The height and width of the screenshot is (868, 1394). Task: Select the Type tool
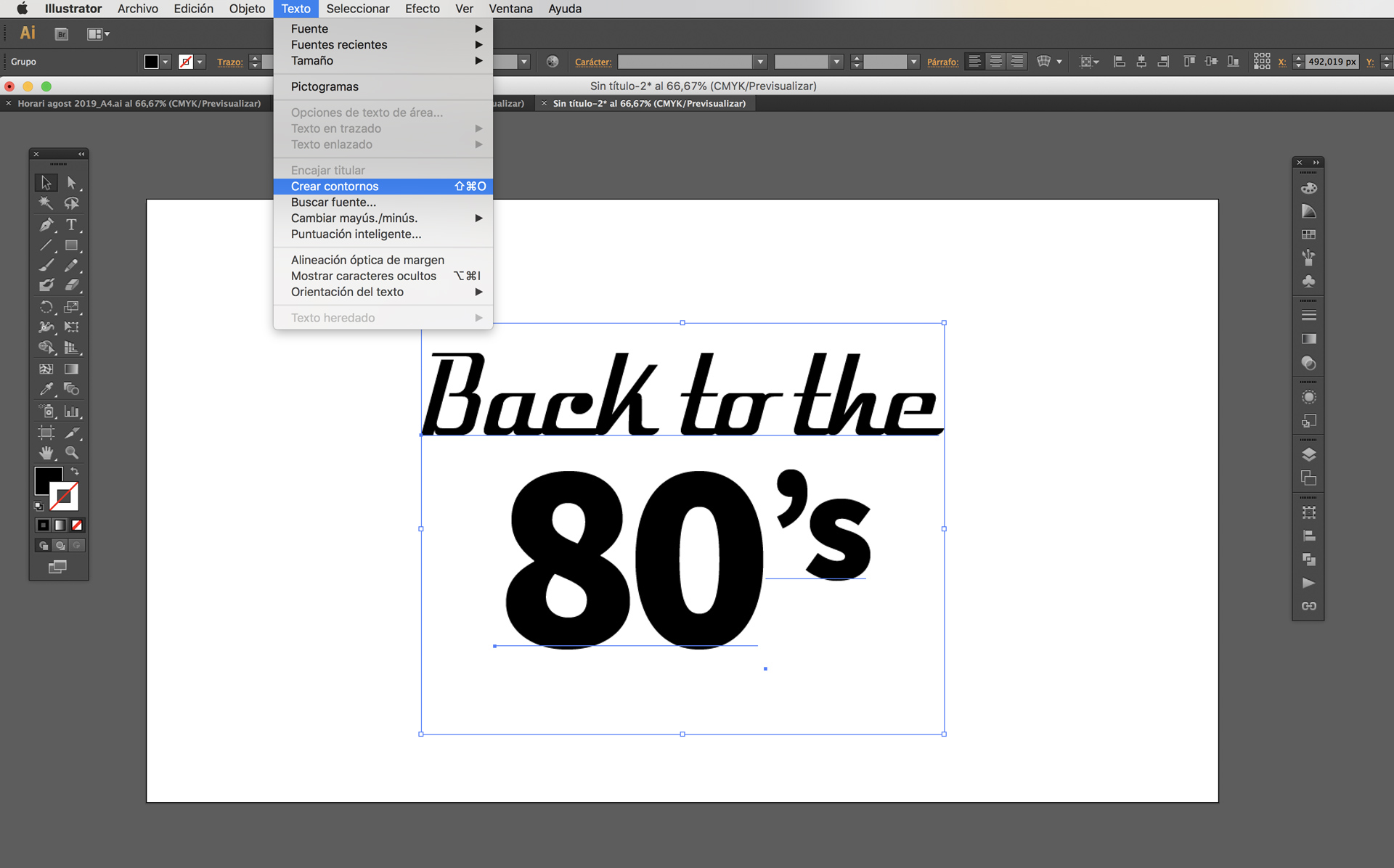coord(71,224)
